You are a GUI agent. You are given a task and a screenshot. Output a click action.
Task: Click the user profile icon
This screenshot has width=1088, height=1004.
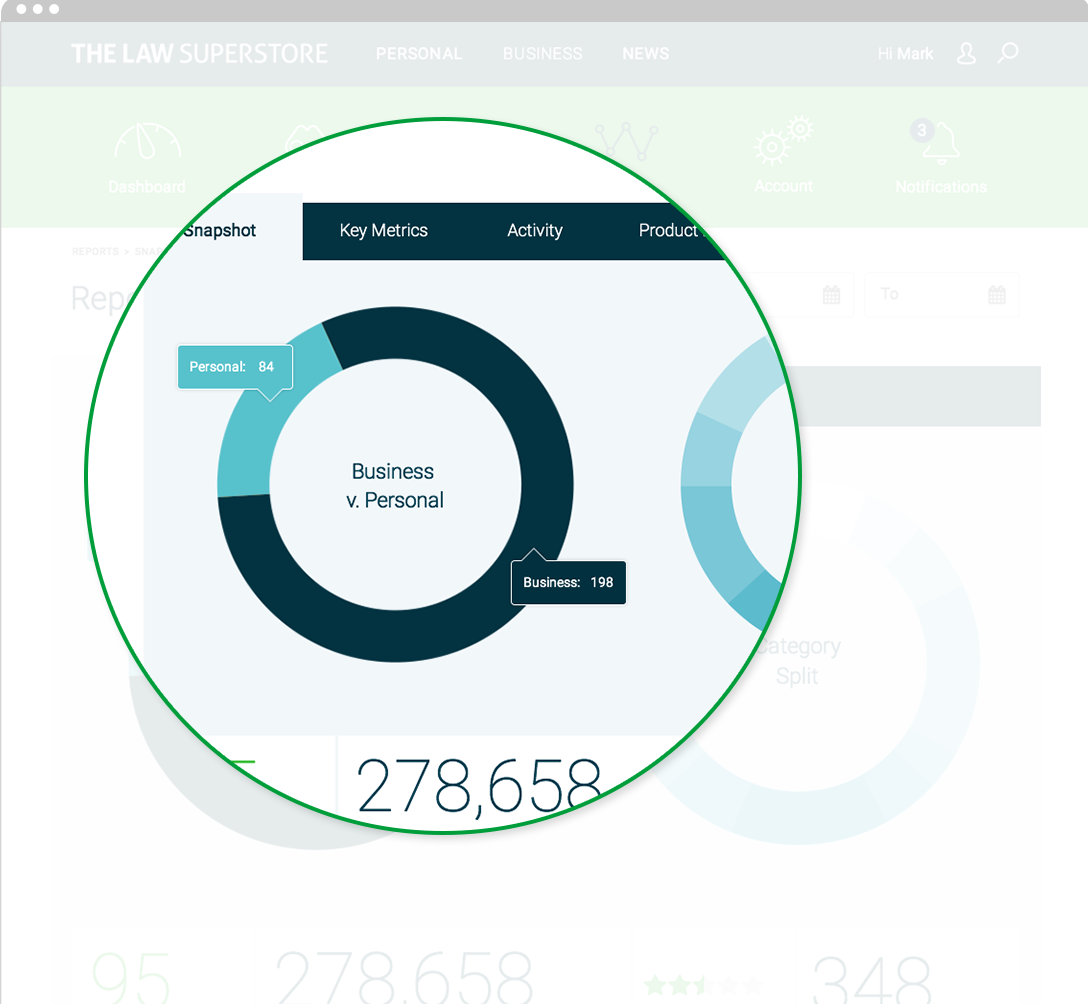pos(966,54)
